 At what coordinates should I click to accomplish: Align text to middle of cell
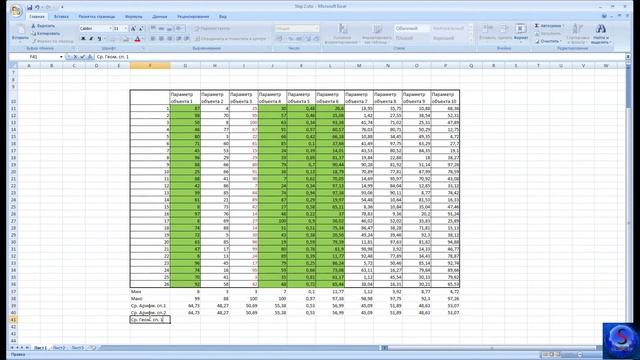[162, 29]
